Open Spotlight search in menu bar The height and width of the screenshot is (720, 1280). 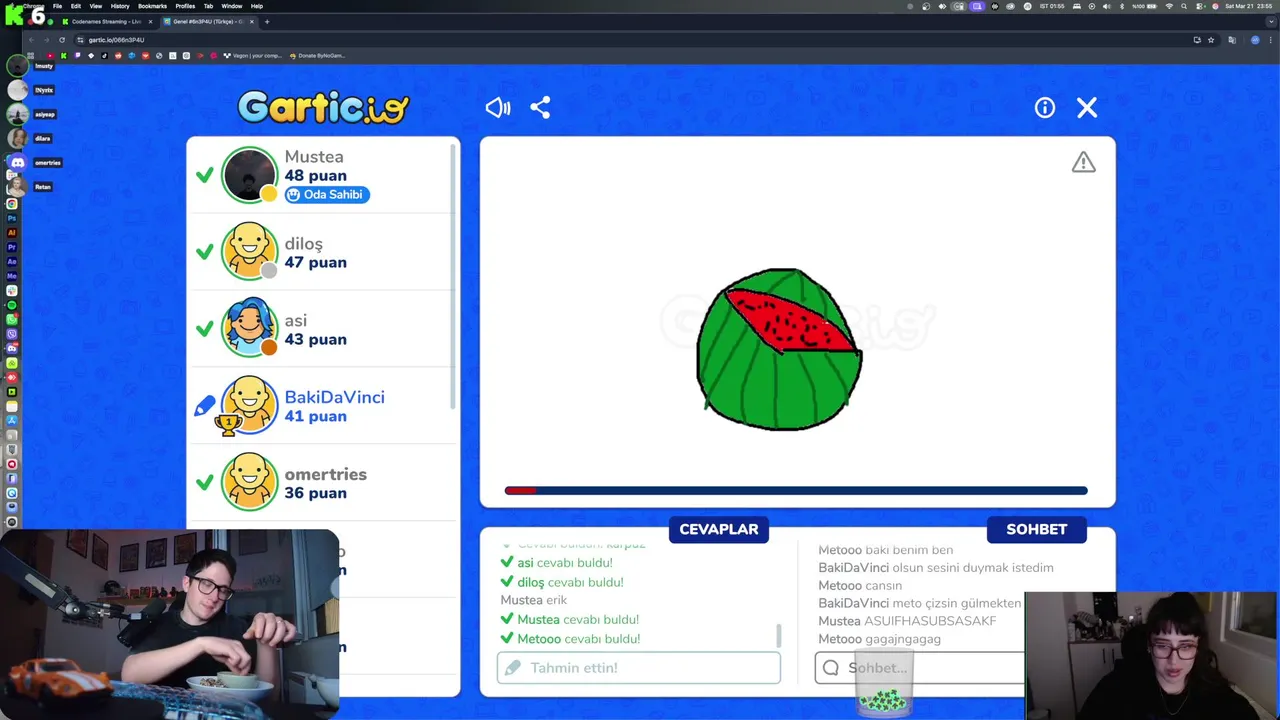click(x=1184, y=6)
